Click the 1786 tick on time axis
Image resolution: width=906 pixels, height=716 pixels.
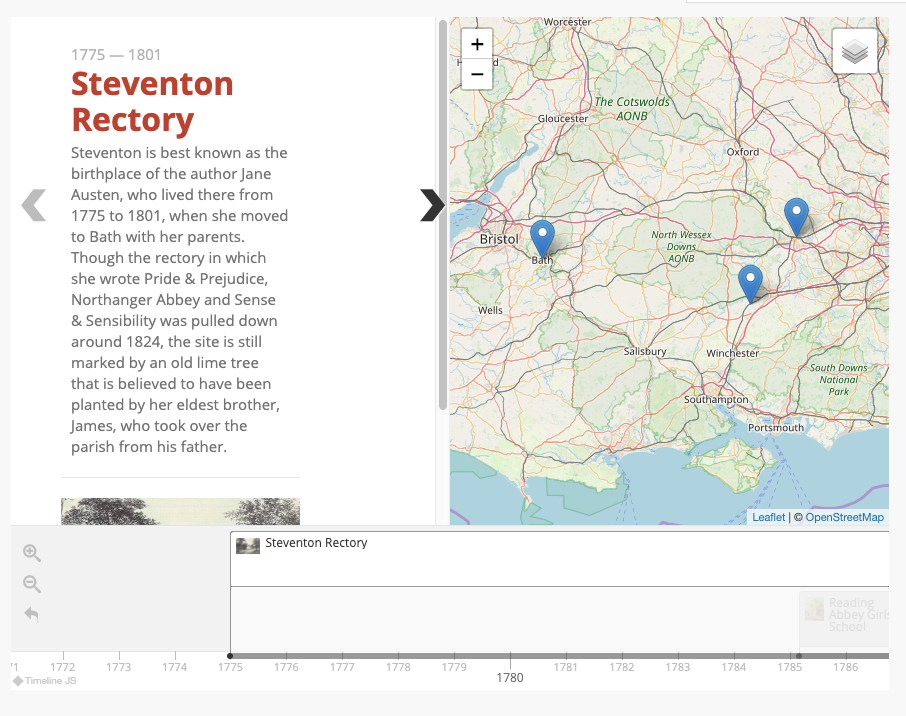845,667
